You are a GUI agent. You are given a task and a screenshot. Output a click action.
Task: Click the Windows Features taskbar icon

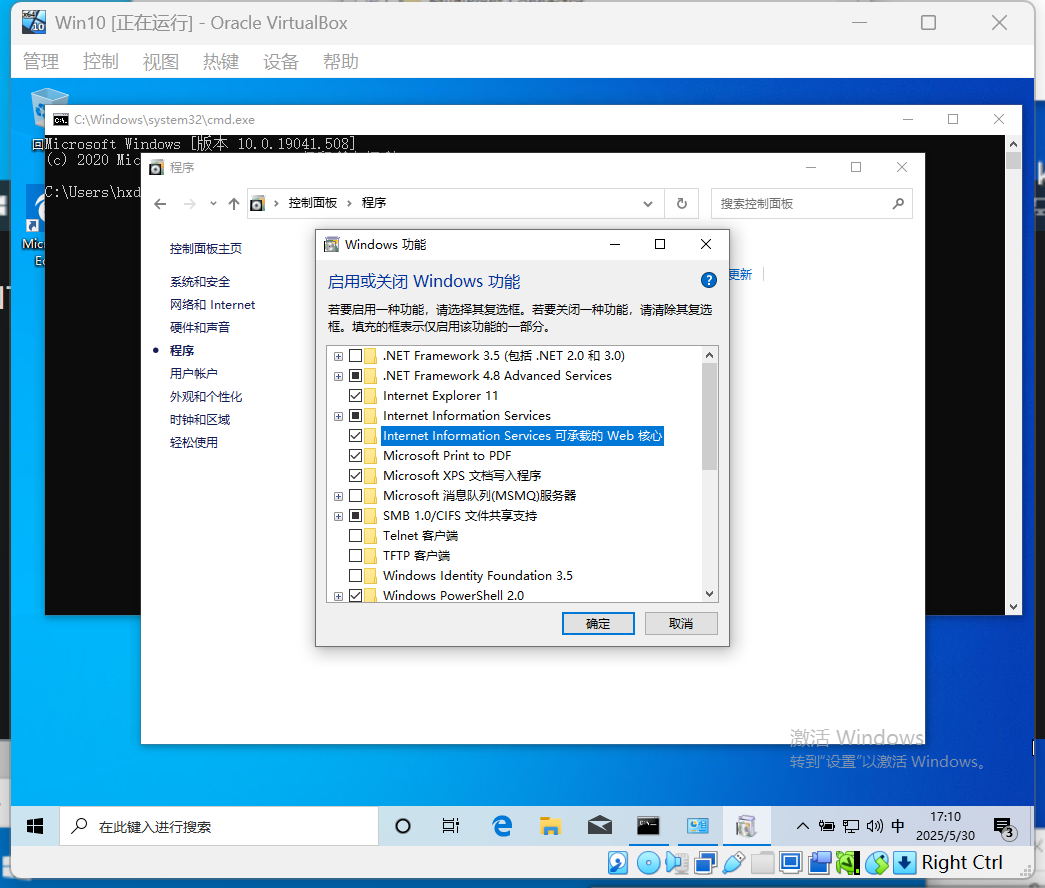[x=746, y=826]
